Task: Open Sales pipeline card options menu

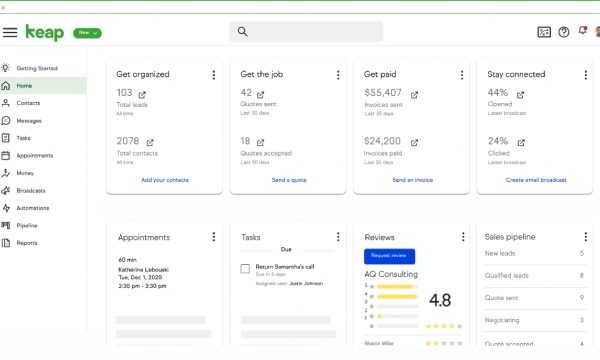Action: coord(585,237)
